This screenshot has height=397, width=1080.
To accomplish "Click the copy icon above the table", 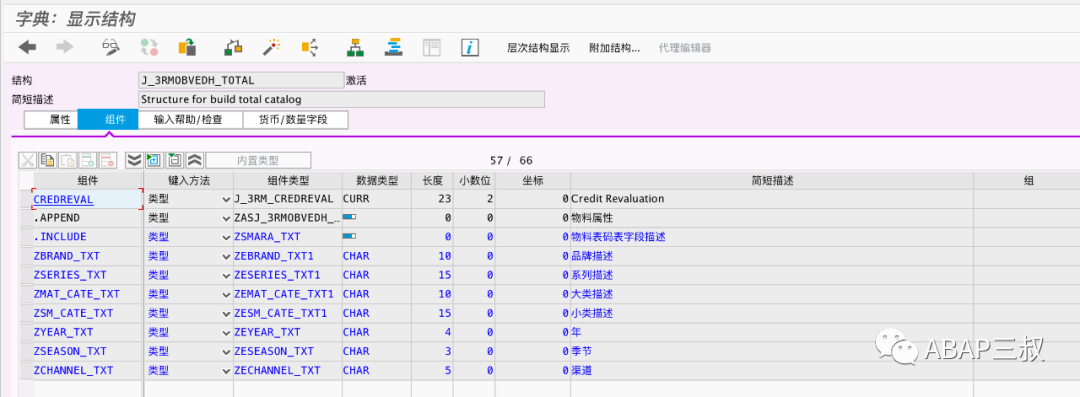I will point(48,160).
